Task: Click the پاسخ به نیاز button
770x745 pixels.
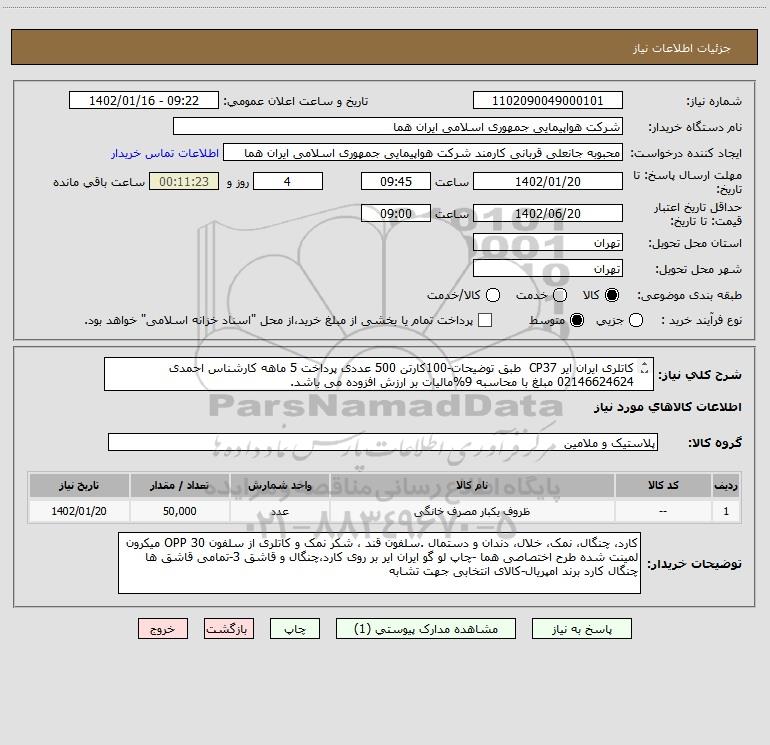Action: pyautogui.click(x=582, y=629)
